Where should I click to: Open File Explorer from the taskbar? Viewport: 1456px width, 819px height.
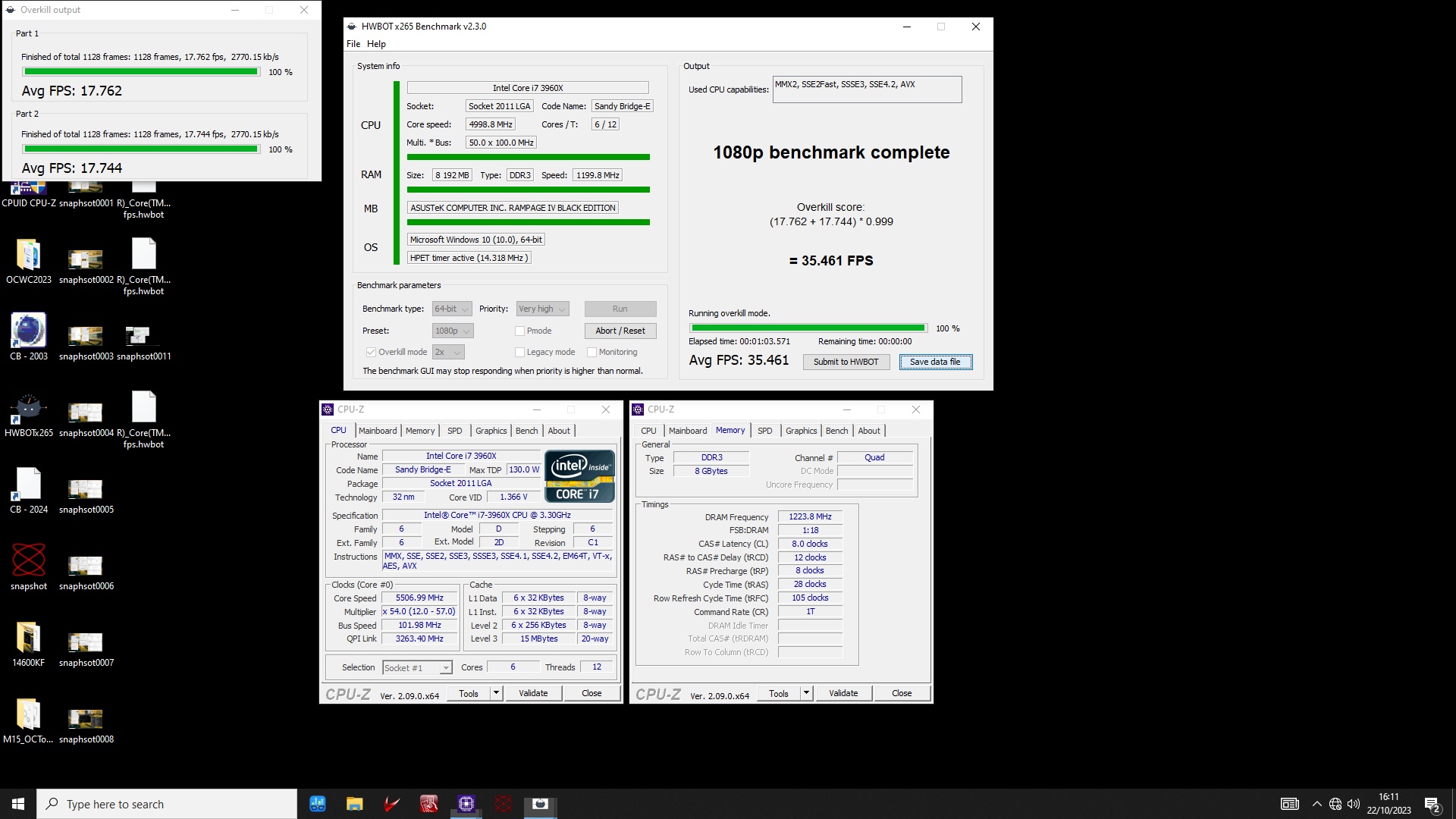coord(354,804)
